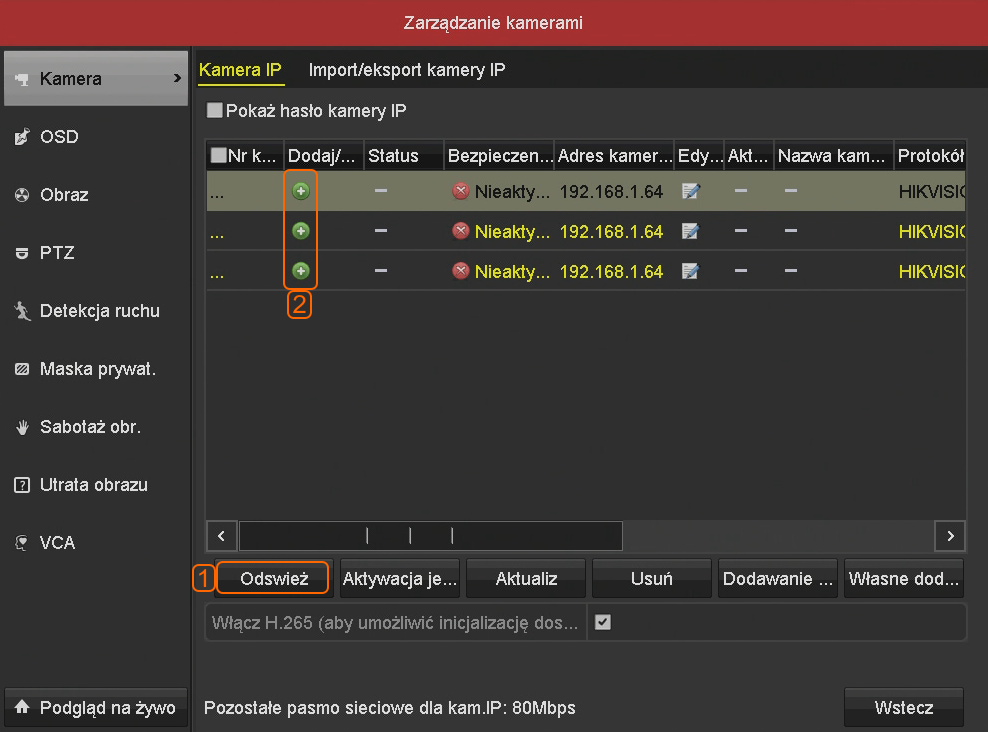Switch to Import/eksport kamery IP tab
The image size is (988, 732).
pyautogui.click(x=406, y=70)
